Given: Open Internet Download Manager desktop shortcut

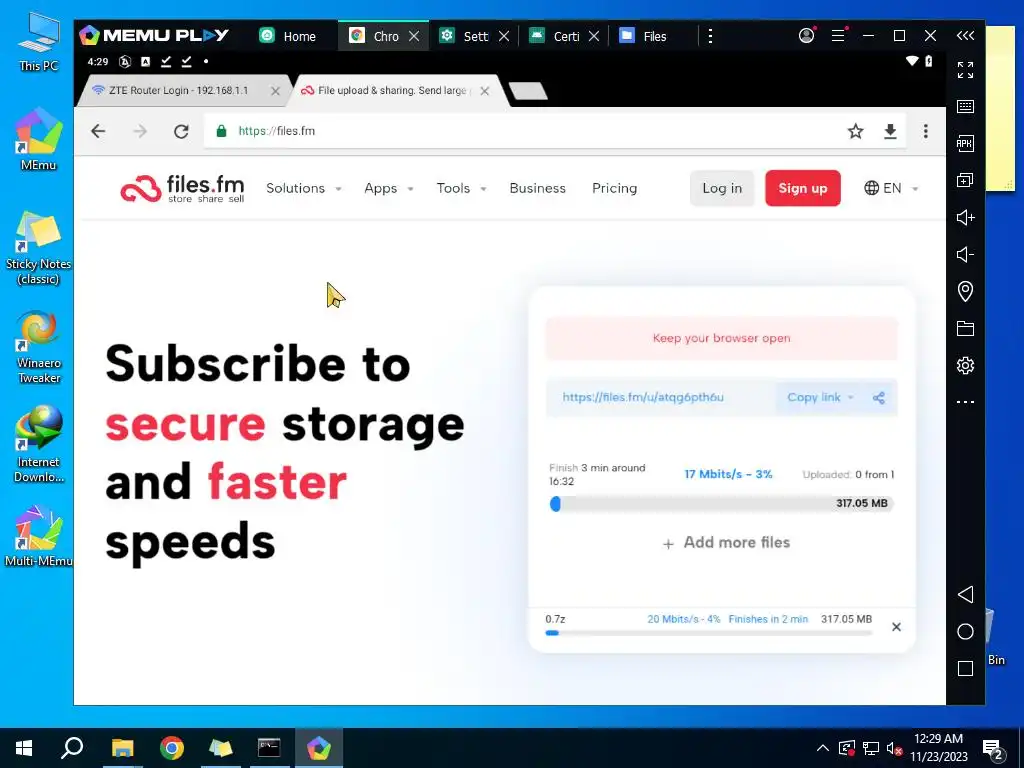Looking at the screenshot, I should (x=38, y=444).
